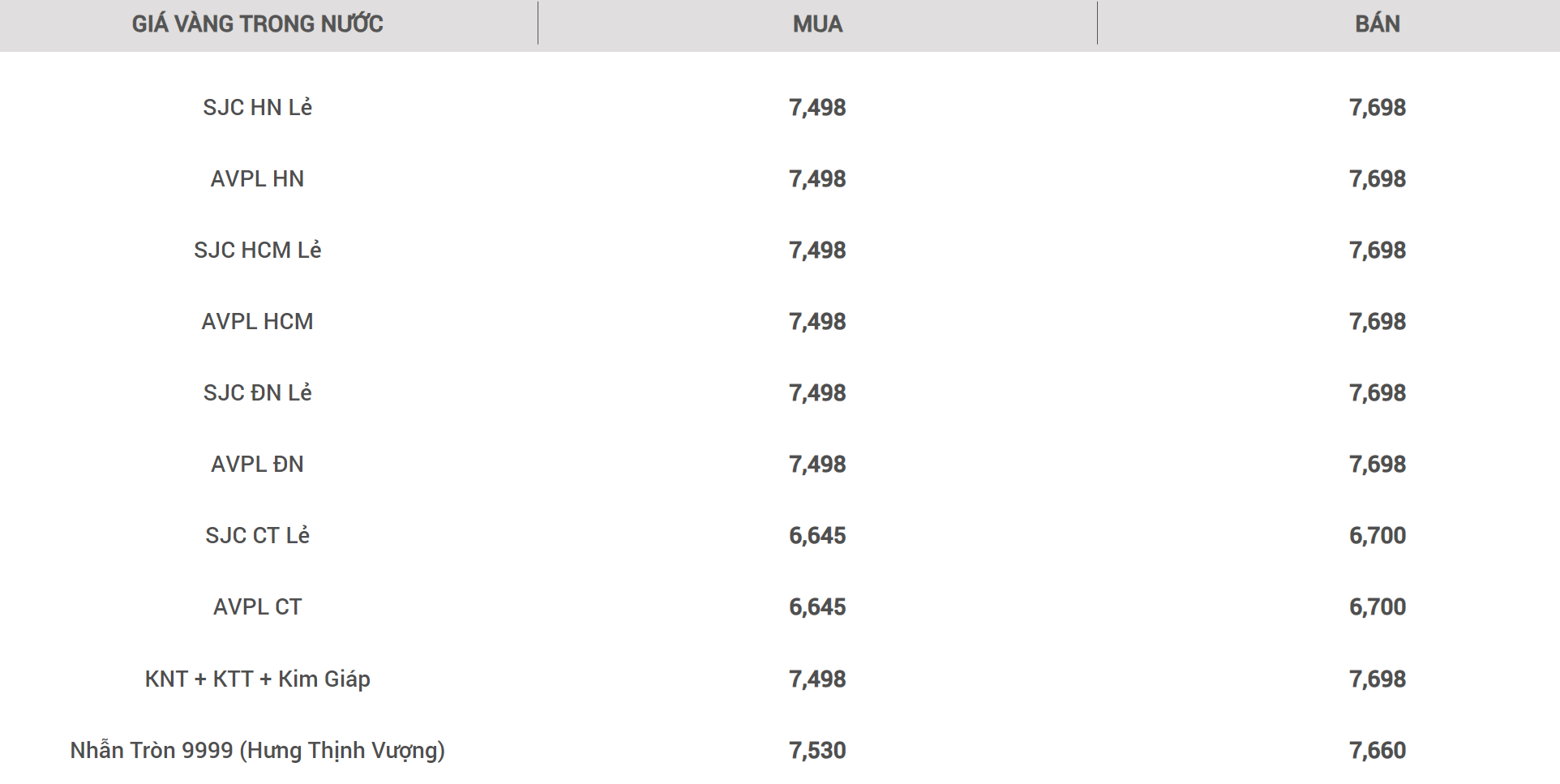Click the AVPL CT sell price 6,700
Screen dimensions: 1560x784
pos(1378,606)
